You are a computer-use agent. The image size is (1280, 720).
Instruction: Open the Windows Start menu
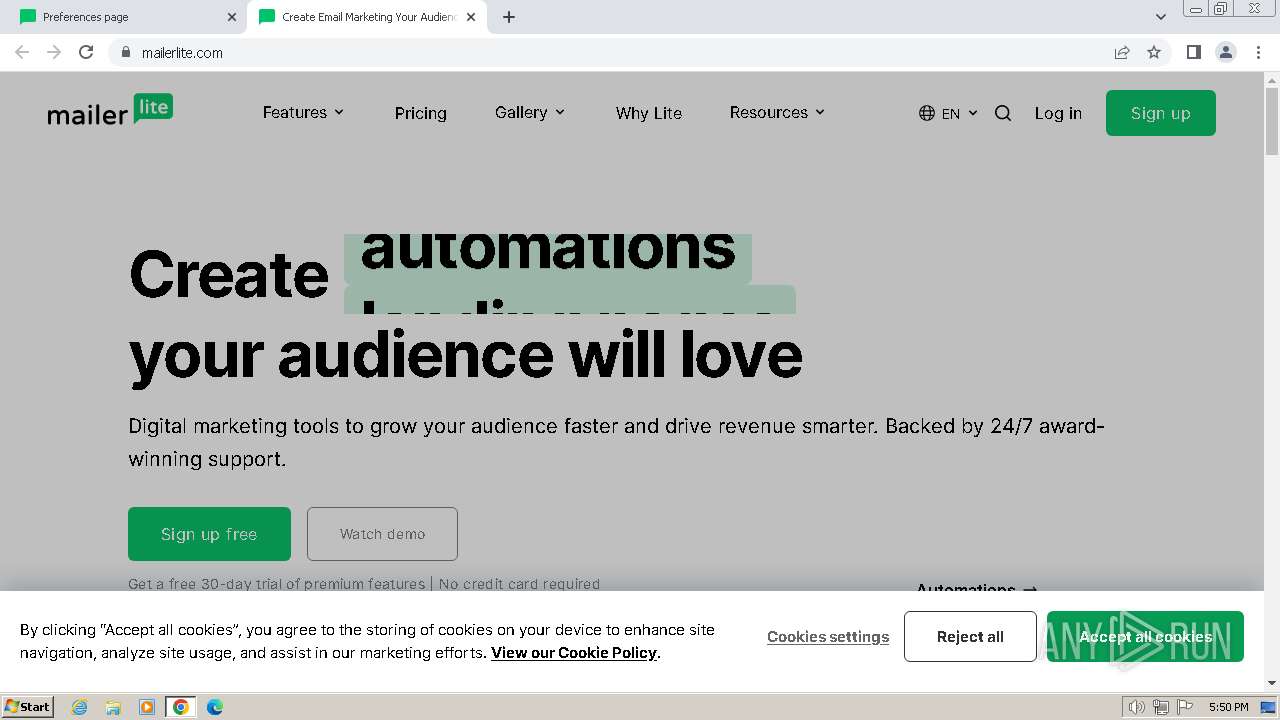point(27,707)
